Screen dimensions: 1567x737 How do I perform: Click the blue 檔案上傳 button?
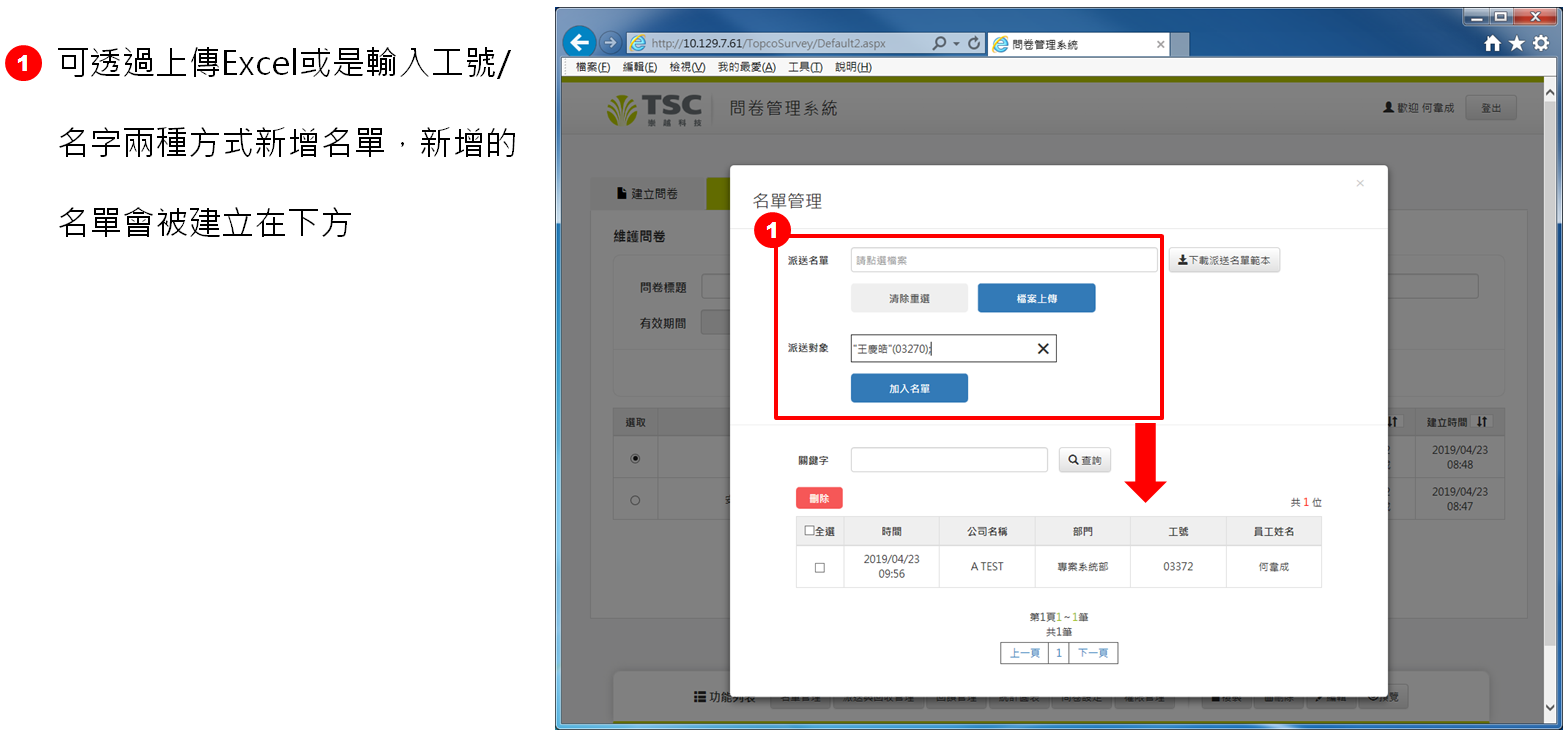(x=1036, y=298)
